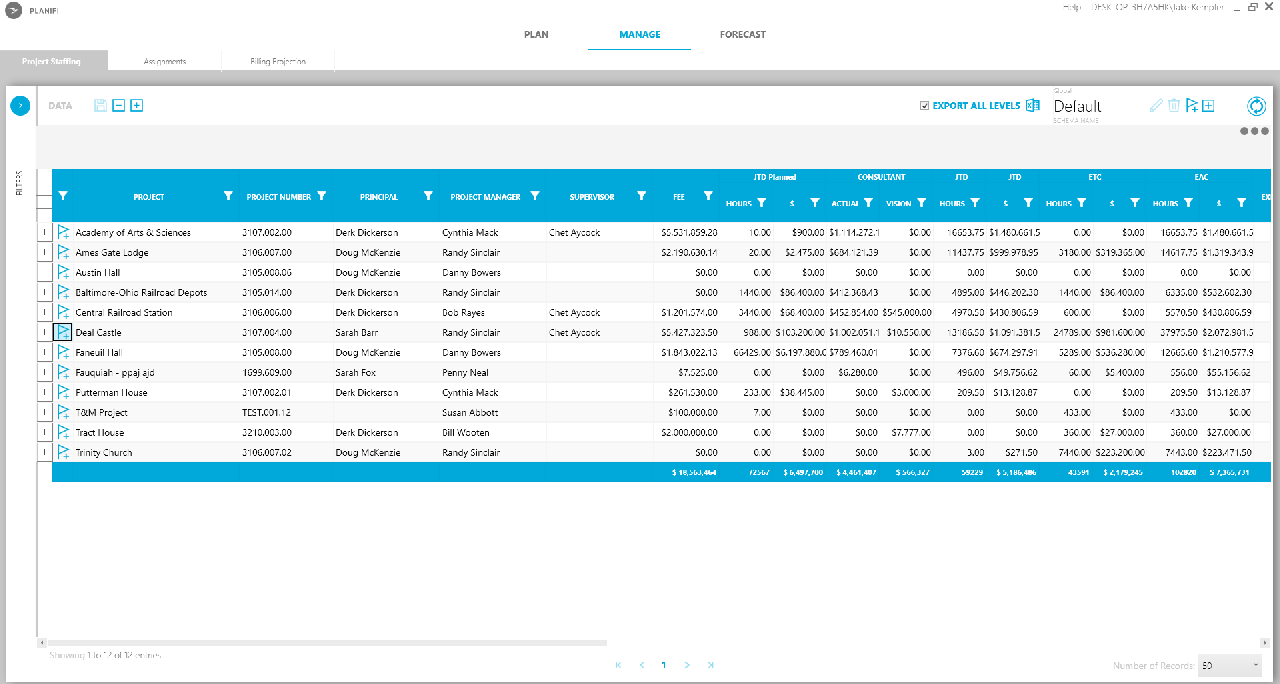Go to last page of records
Image resolution: width=1280 pixels, height=684 pixels.
pyautogui.click(x=710, y=665)
